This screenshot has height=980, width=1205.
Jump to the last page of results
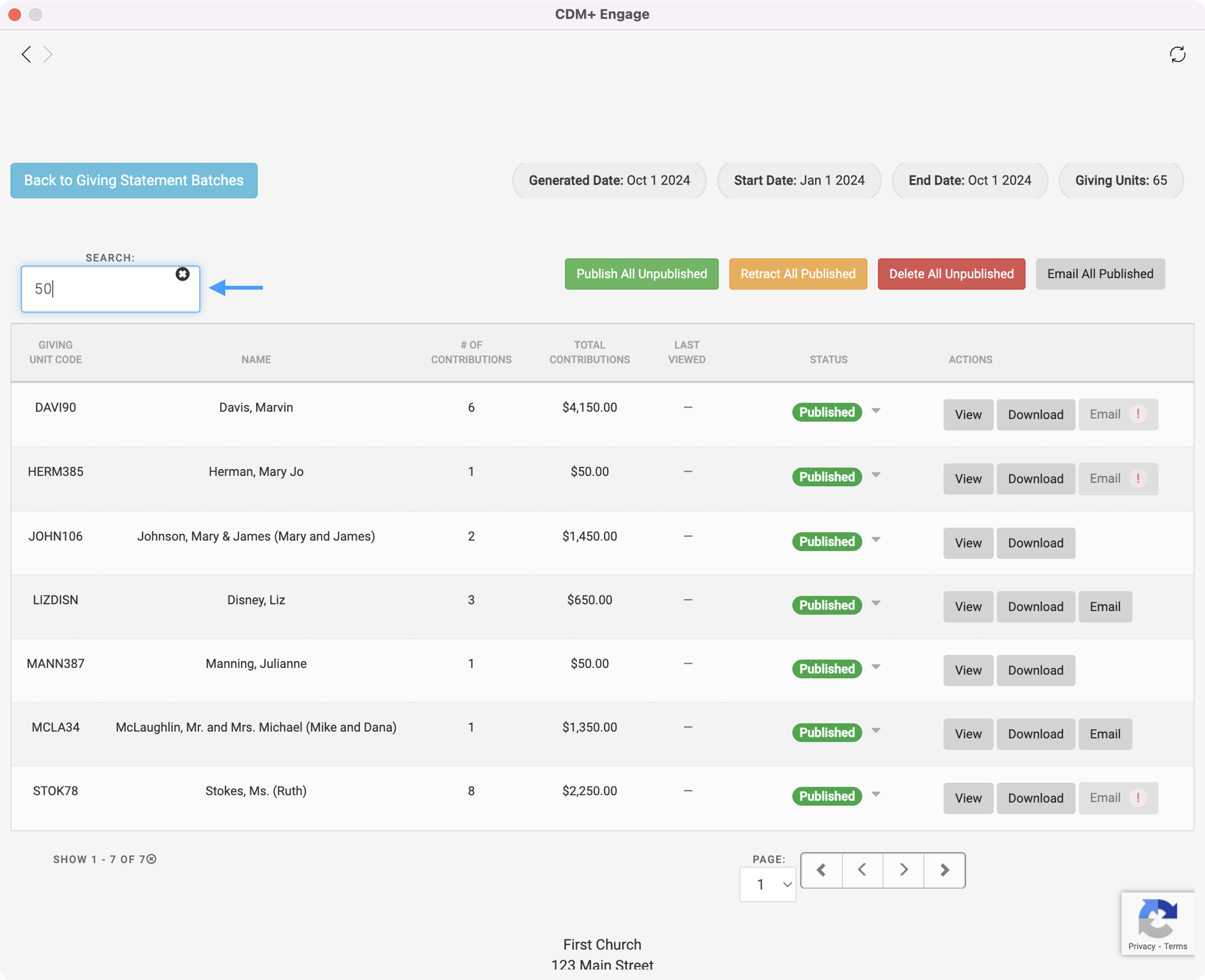coord(945,870)
